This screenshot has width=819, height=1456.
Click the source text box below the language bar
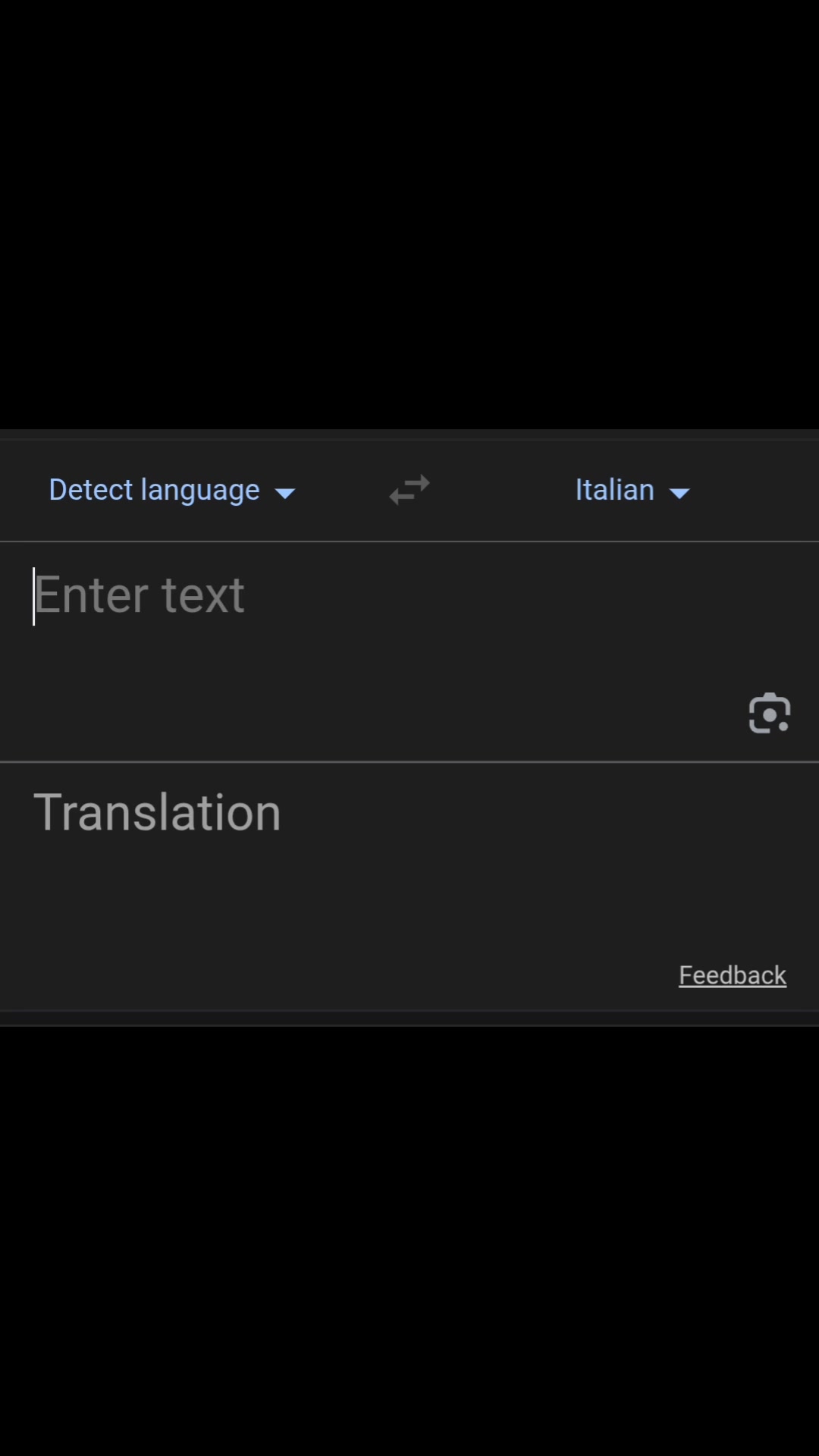pos(409,651)
